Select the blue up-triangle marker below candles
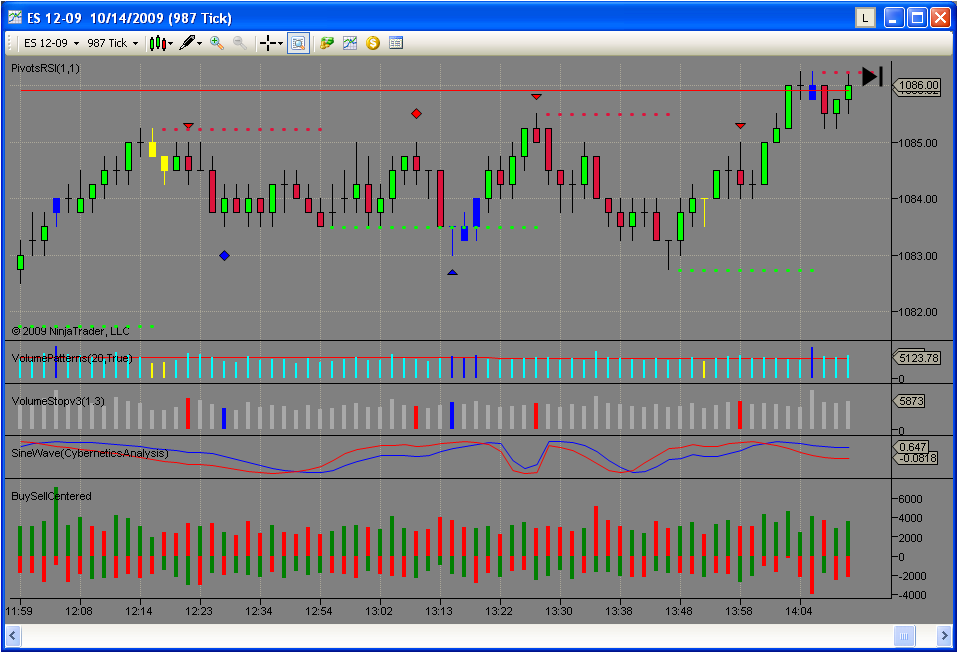 coord(452,272)
